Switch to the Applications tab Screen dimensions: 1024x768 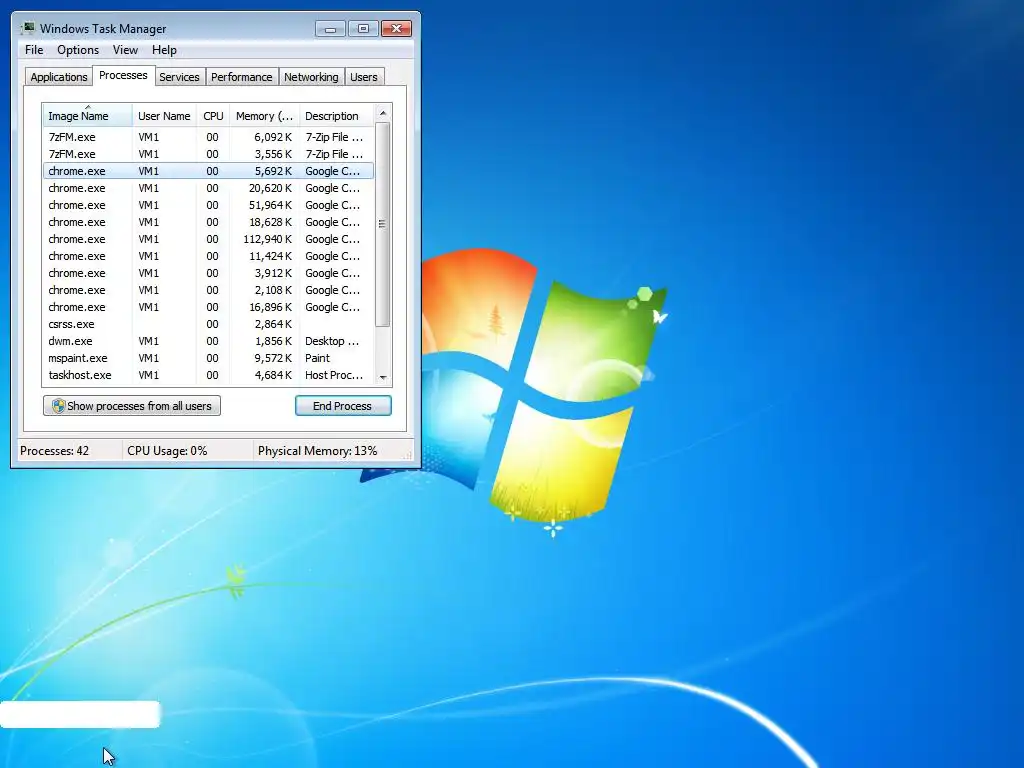click(59, 77)
